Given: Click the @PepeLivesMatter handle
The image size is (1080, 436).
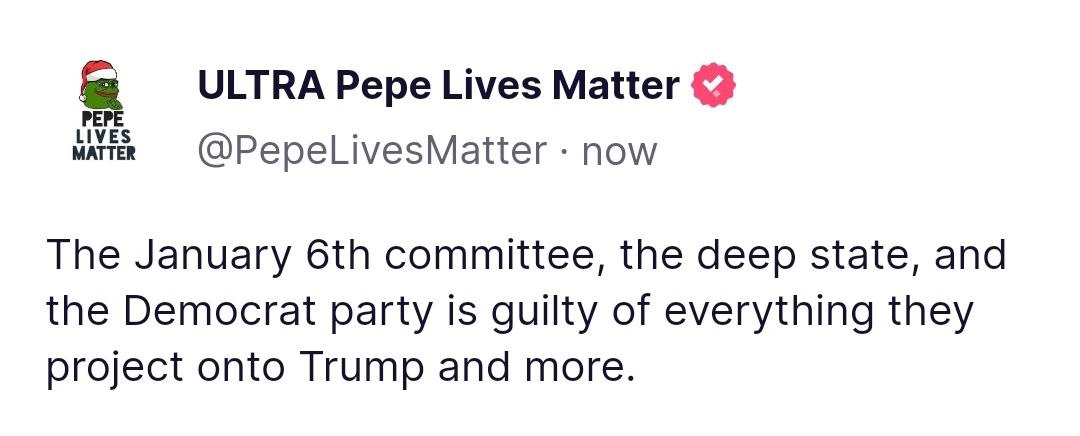Looking at the screenshot, I should [x=372, y=151].
